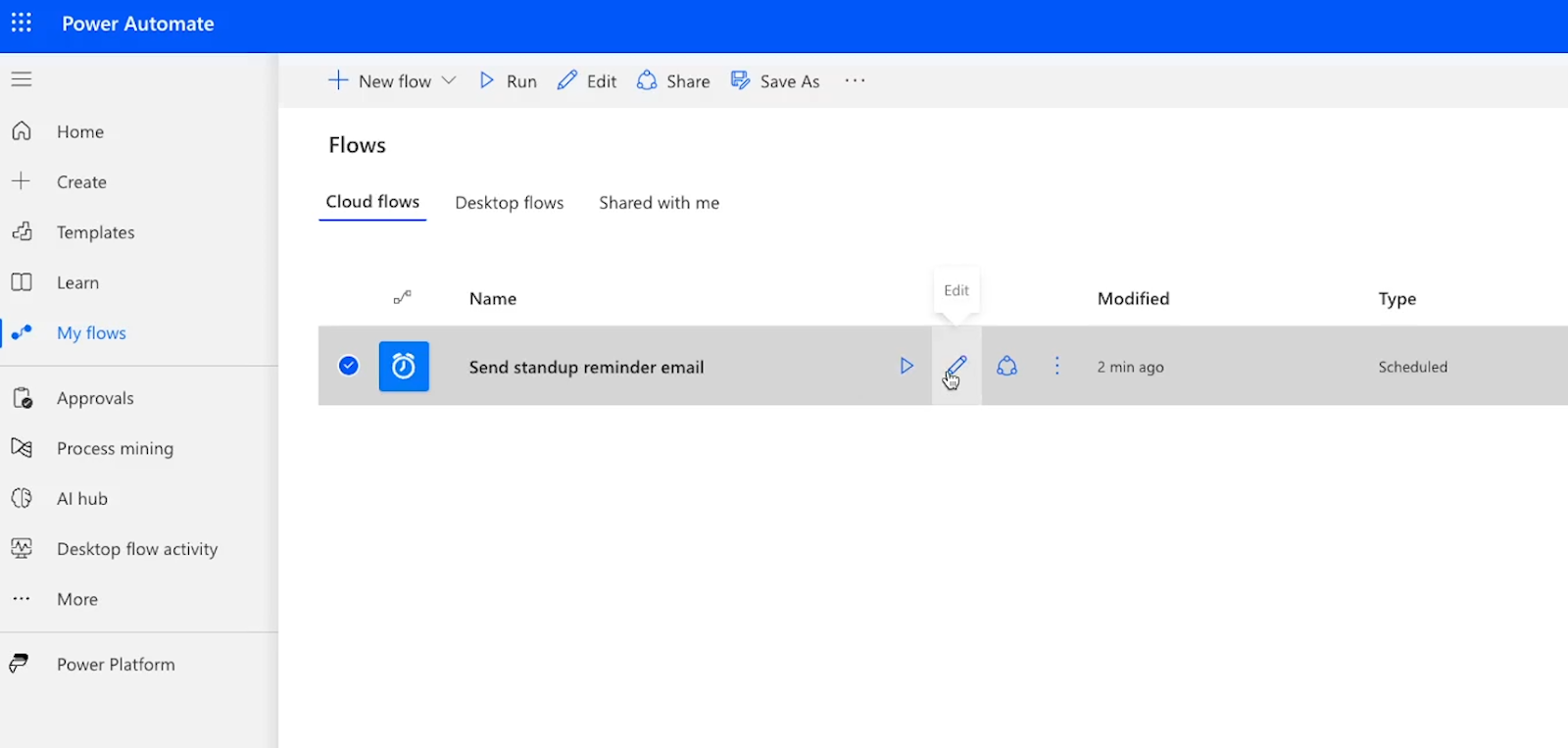Share the flow via row share icon
1568x748 pixels.
click(1006, 366)
